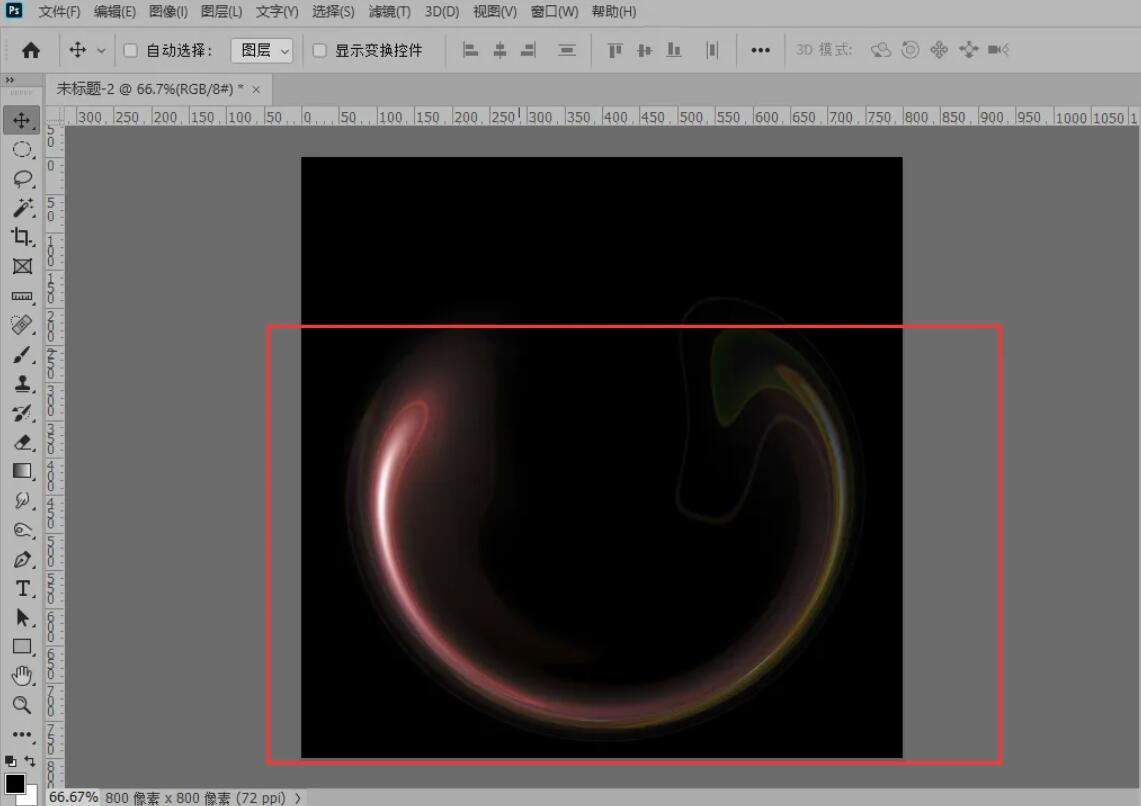1141x806 pixels.
Task: Select the Gradient tool
Action: click(x=22, y=471)
